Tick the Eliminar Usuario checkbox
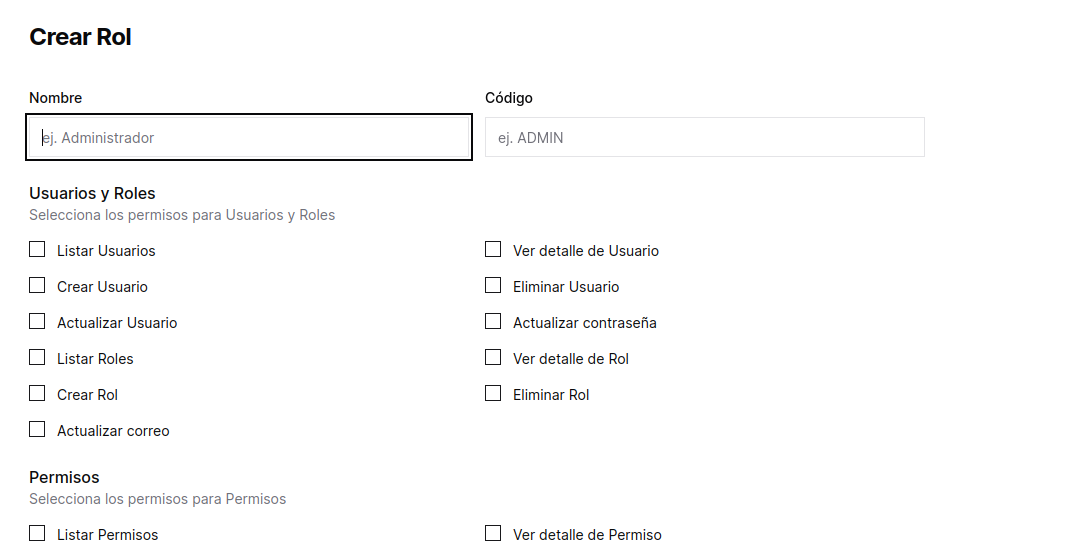 click(493, 286)
